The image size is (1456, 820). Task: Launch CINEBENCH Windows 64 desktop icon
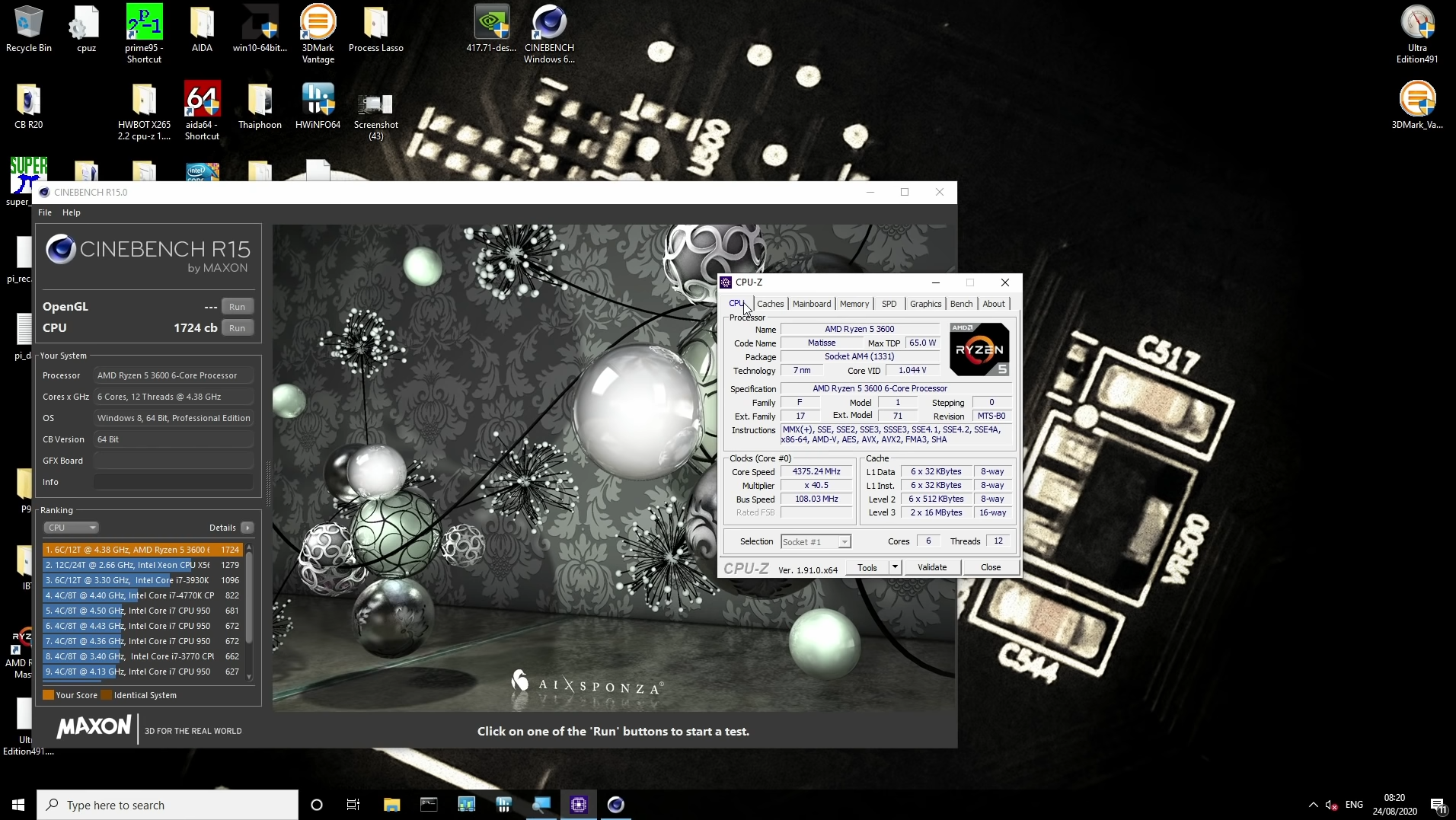[549, 34]
